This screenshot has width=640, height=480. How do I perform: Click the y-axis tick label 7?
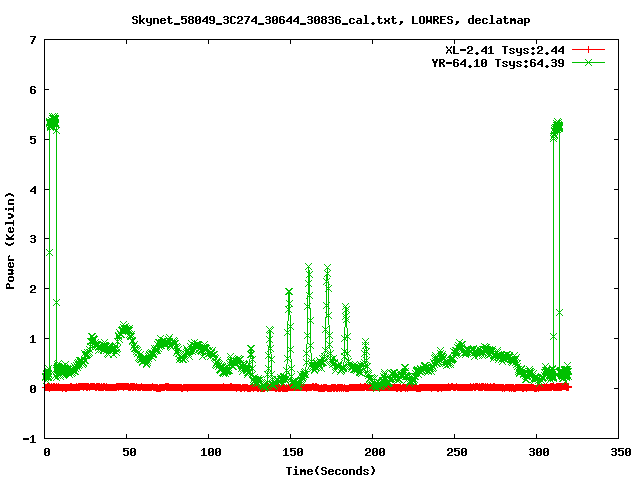point(33,40)
